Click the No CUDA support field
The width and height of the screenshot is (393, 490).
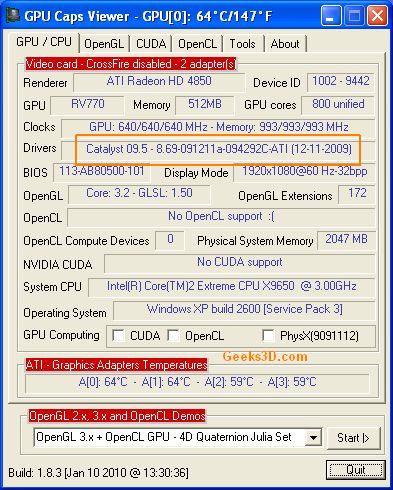(240, 263)
